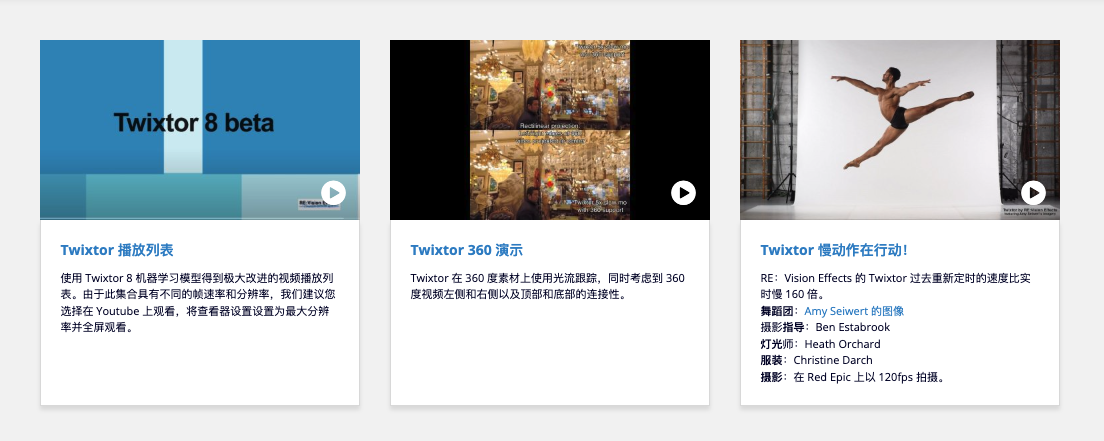
Task: Click the Twixtor 360 演示 description paragraph
Action: [548, 287]
